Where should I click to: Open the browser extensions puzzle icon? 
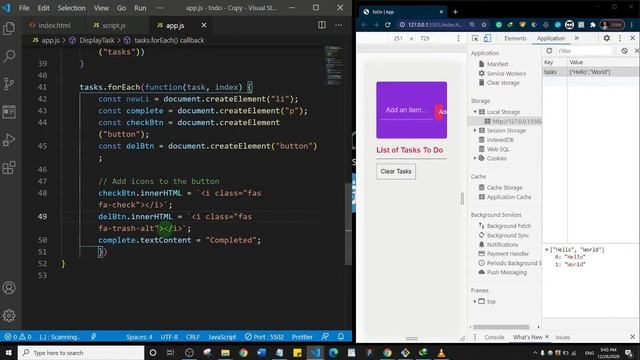593,25
